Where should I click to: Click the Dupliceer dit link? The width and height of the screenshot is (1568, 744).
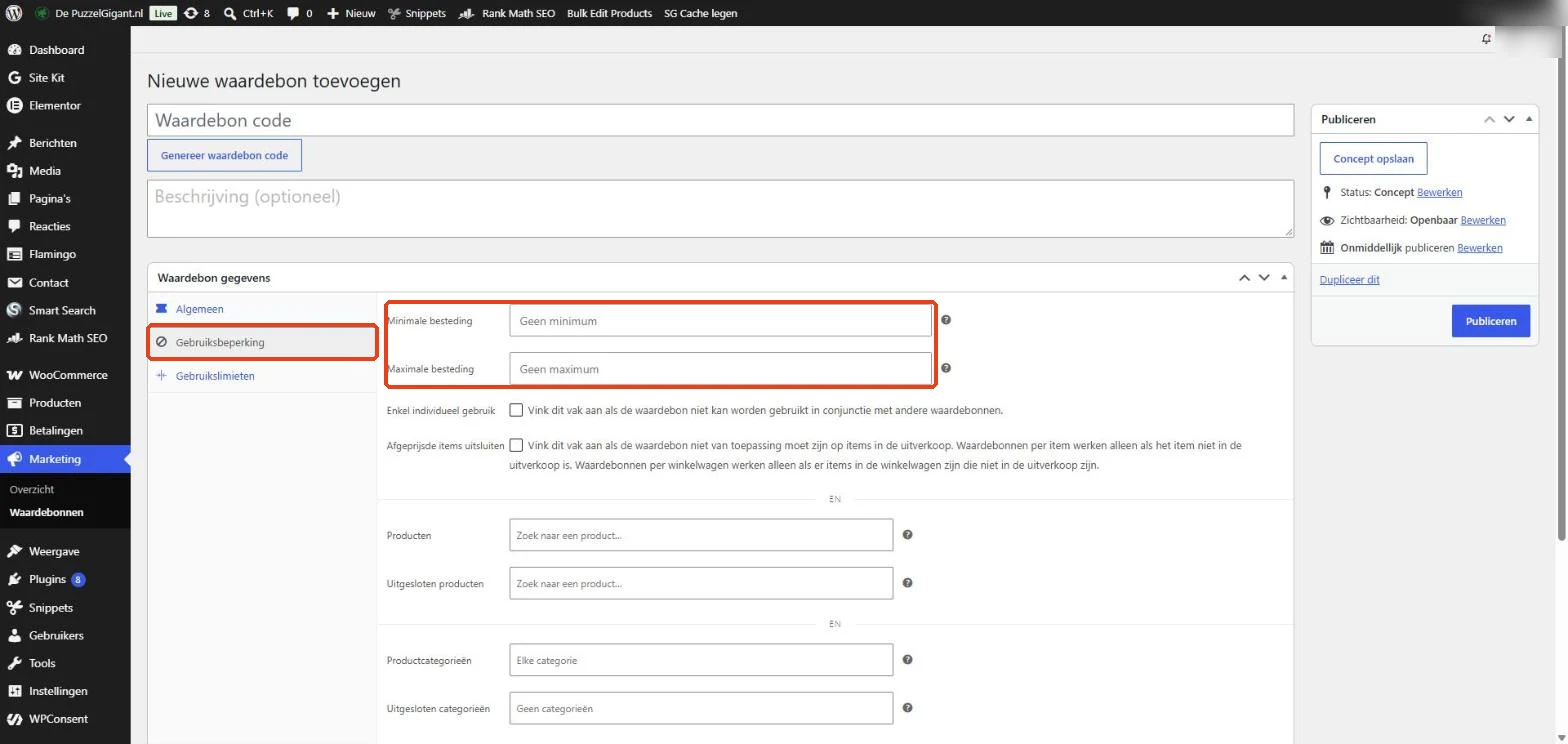[x=1350, y=280]
